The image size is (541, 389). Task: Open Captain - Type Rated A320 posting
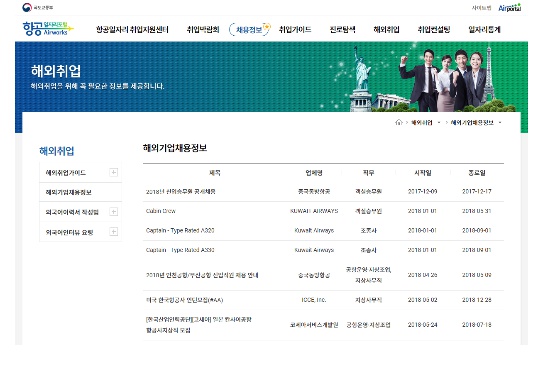coord(180,230)
